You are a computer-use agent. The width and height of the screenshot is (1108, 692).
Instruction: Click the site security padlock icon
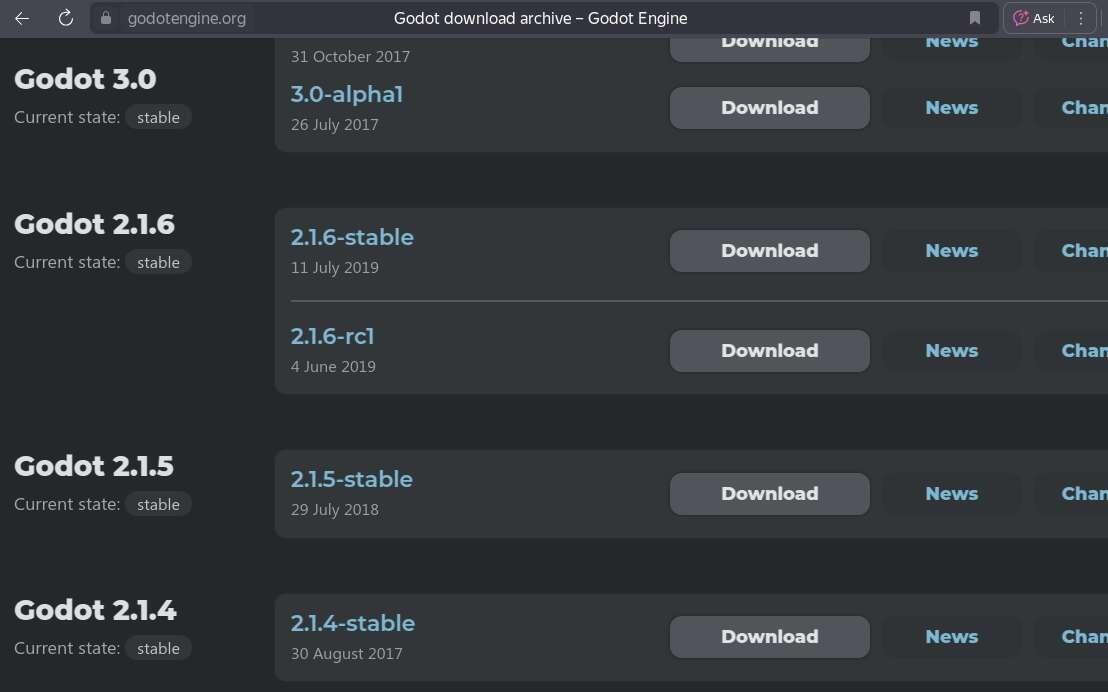(x=106, y=18)
